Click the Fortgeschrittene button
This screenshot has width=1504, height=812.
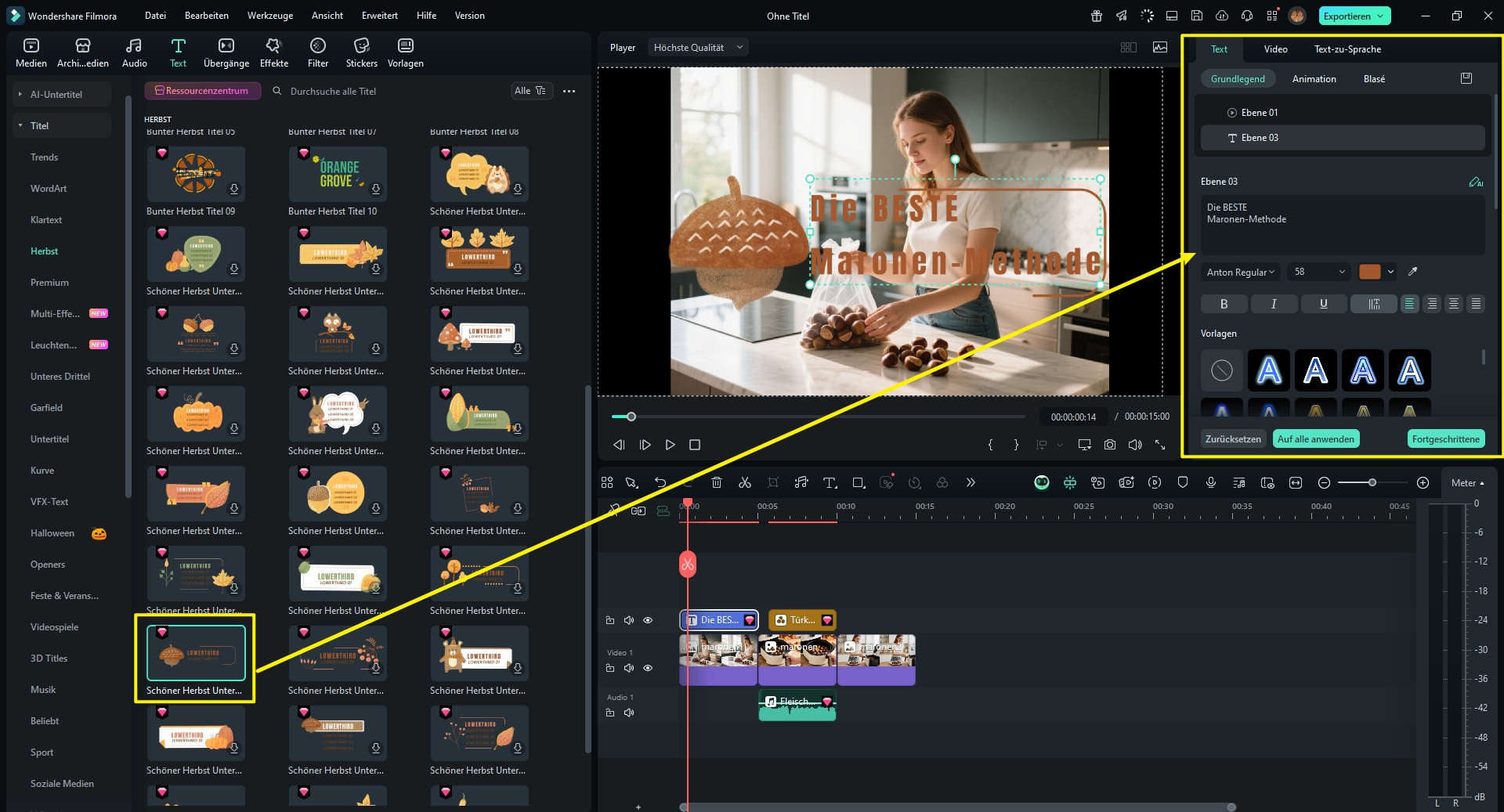1445,439
